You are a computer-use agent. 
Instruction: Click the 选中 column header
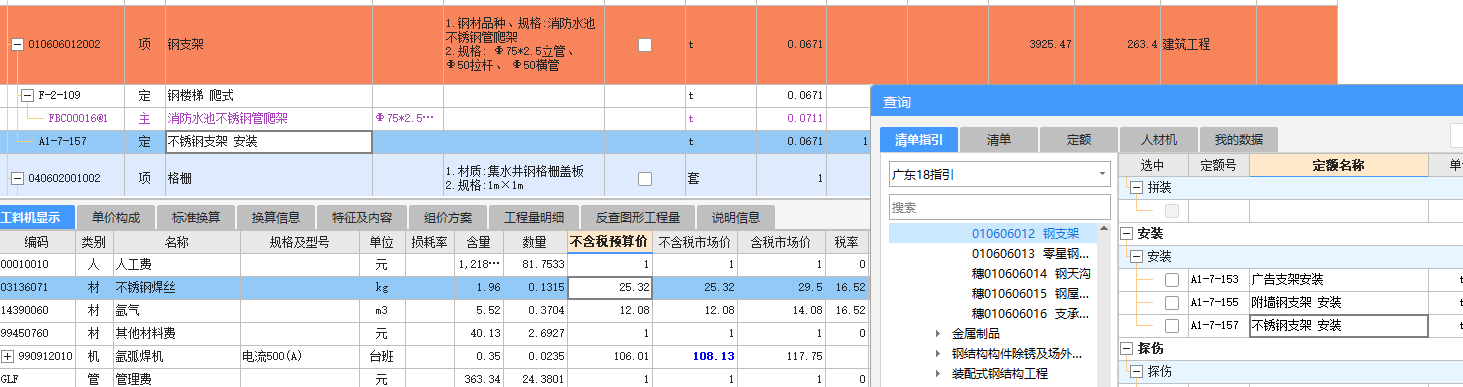coord(1152,165)
